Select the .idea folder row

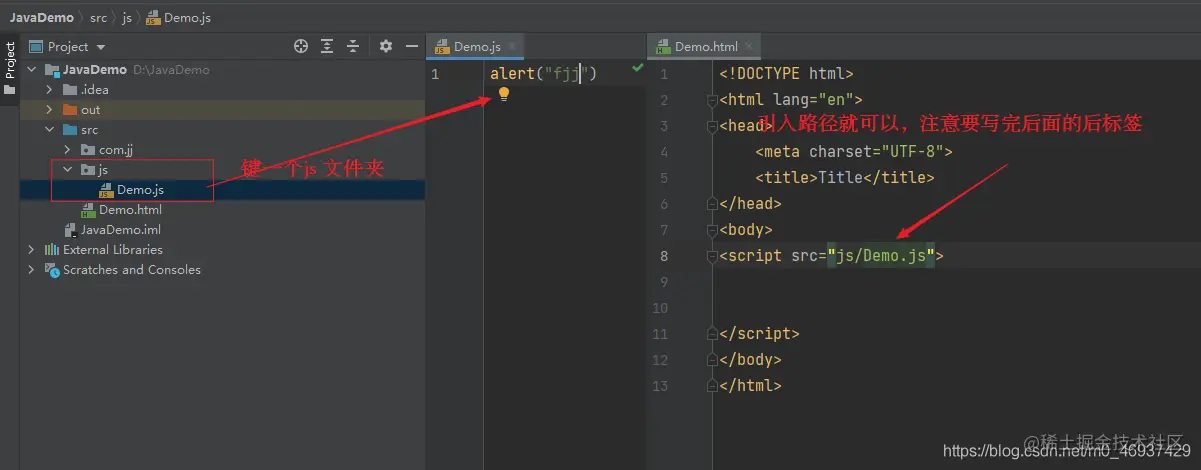(222, 90)
